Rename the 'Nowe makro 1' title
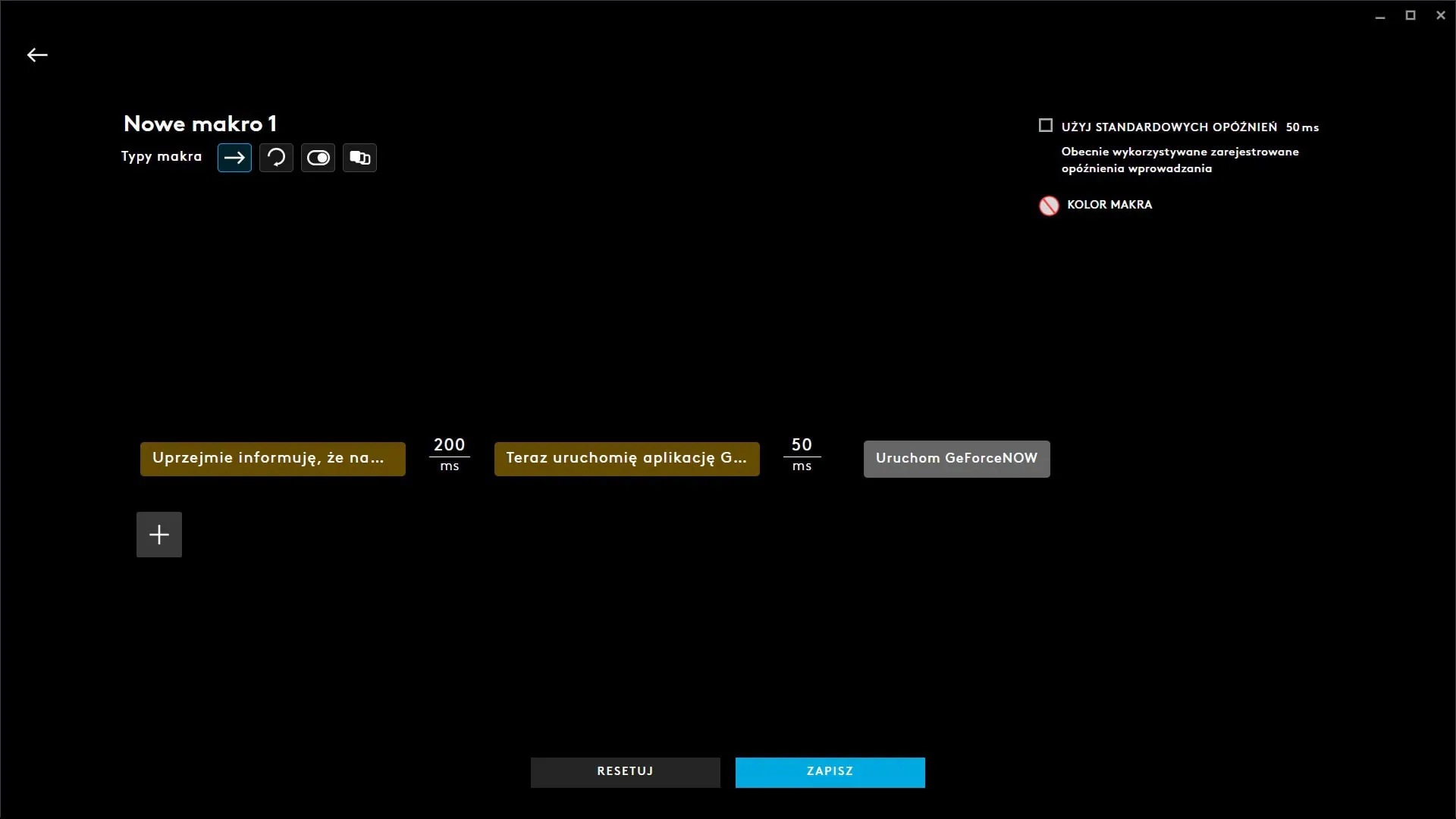This screenshot has width=1456, height=819. point(200,124)
